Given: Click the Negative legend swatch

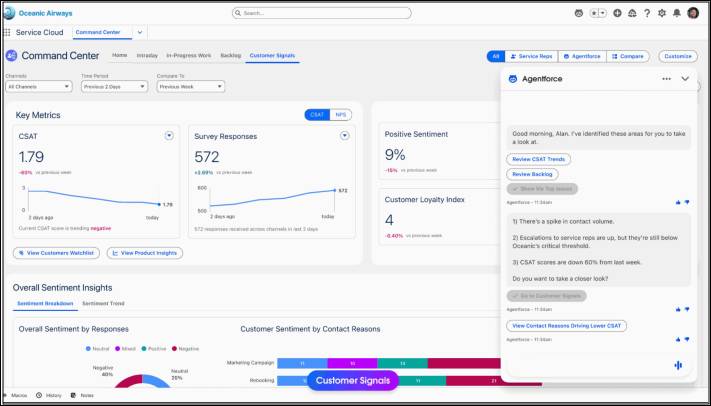Looking at the screenshot, I should [x=174, y=349].
